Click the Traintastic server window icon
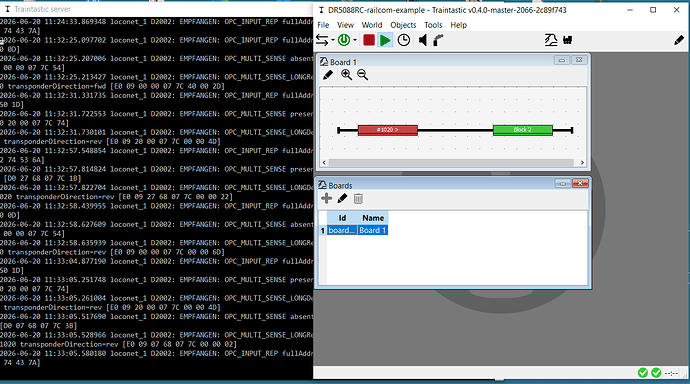The height and width of the screenshot is (384, 690). tap(7, 9)
